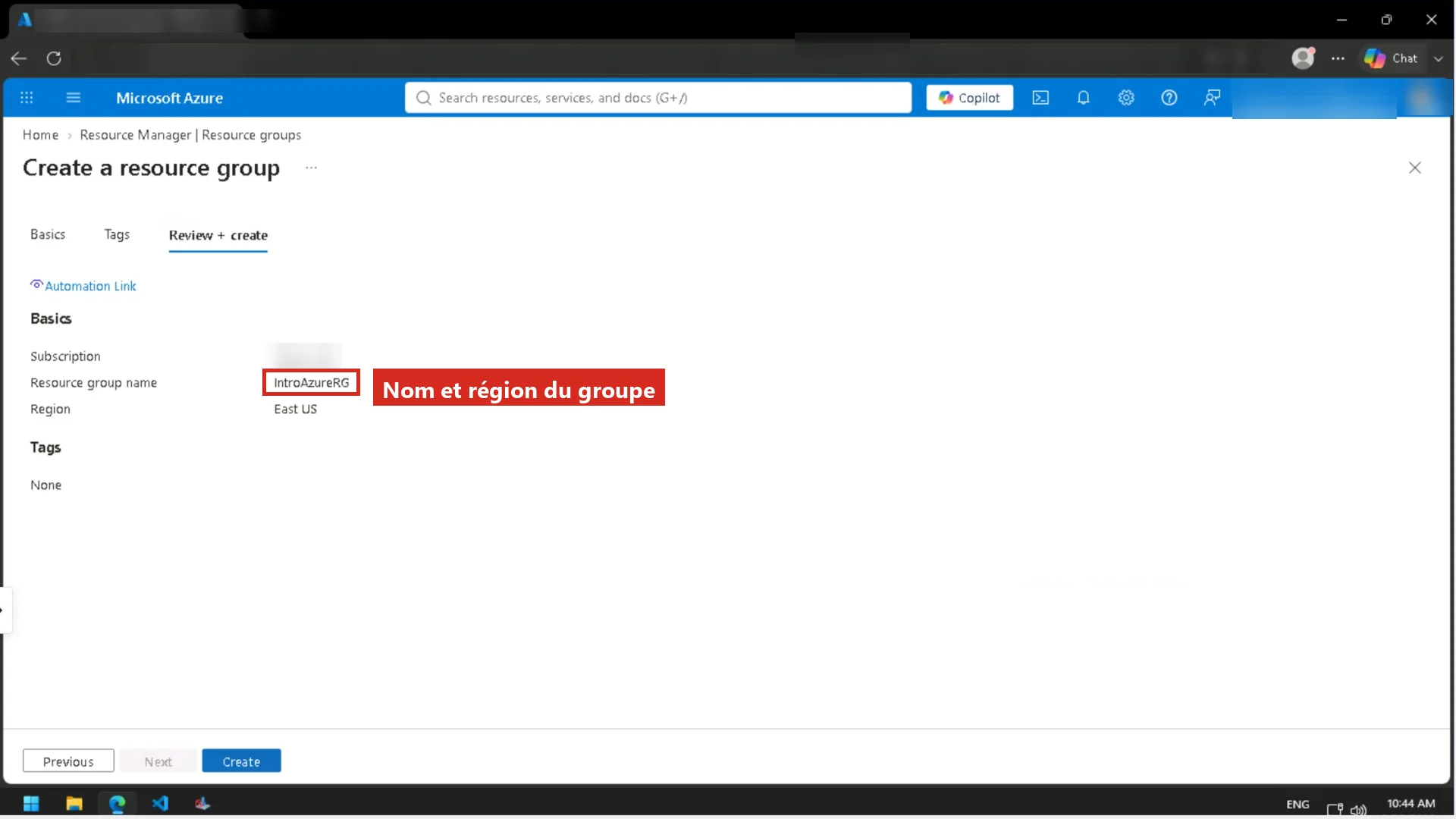The height and width of the screenshot is (819, 1456).
Task: Select the IntroAzureRG resource group name value
Action: pos(312,383)
